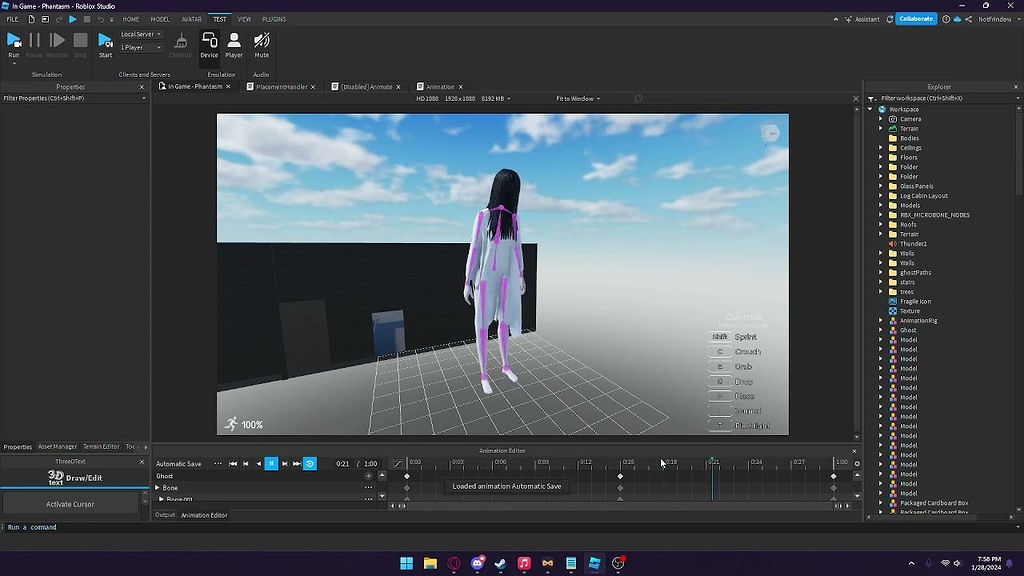The width and height of the screenshot is (1024, 576).
Task: Click the Run a command input field
Action: coord(60,525)
